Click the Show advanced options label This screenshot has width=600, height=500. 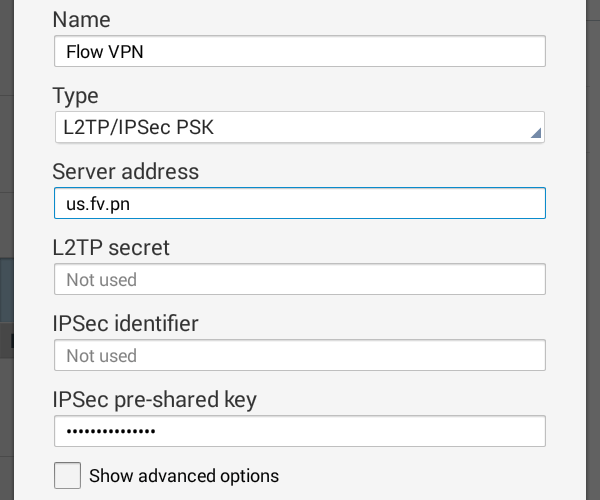pyautogui.click(x=184, y=475)
